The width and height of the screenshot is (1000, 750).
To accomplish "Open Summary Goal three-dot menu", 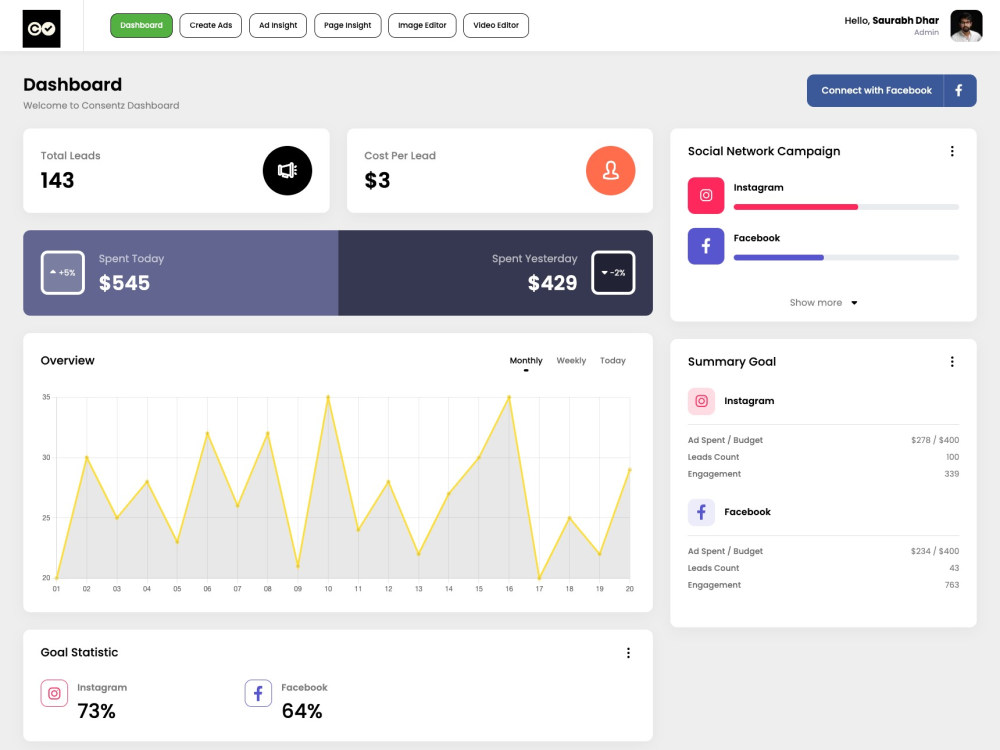I will point(952,362).
